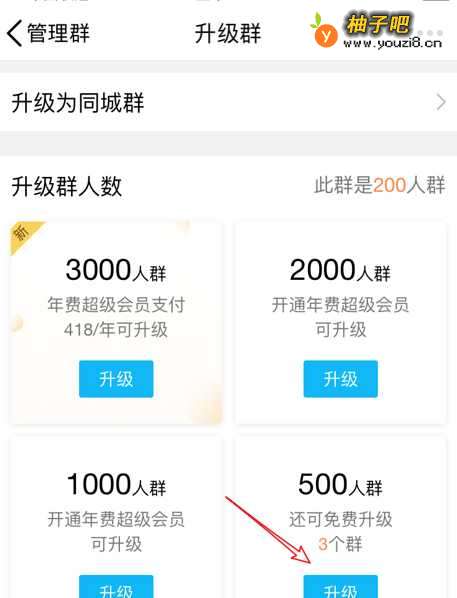This screenshot has width=457, height=598.
Task: Select the 1000人群 card
Action: click(x=116, y=518)
